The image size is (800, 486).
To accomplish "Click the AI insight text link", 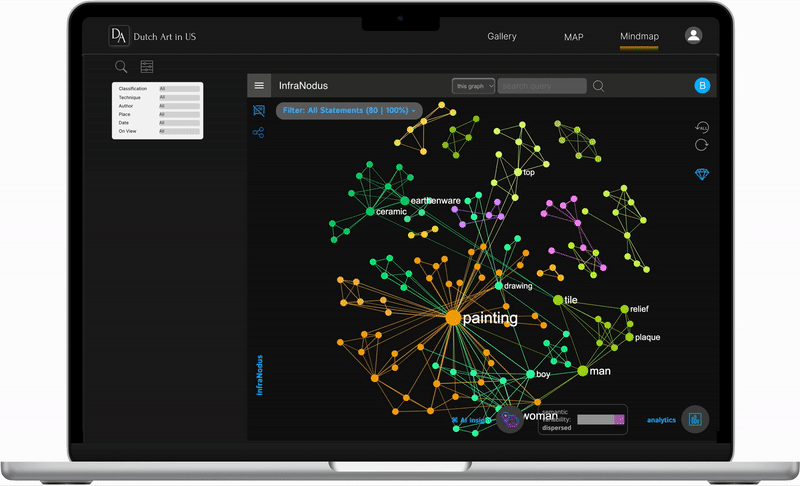I will pyautogui.click(x=470, y=420).
